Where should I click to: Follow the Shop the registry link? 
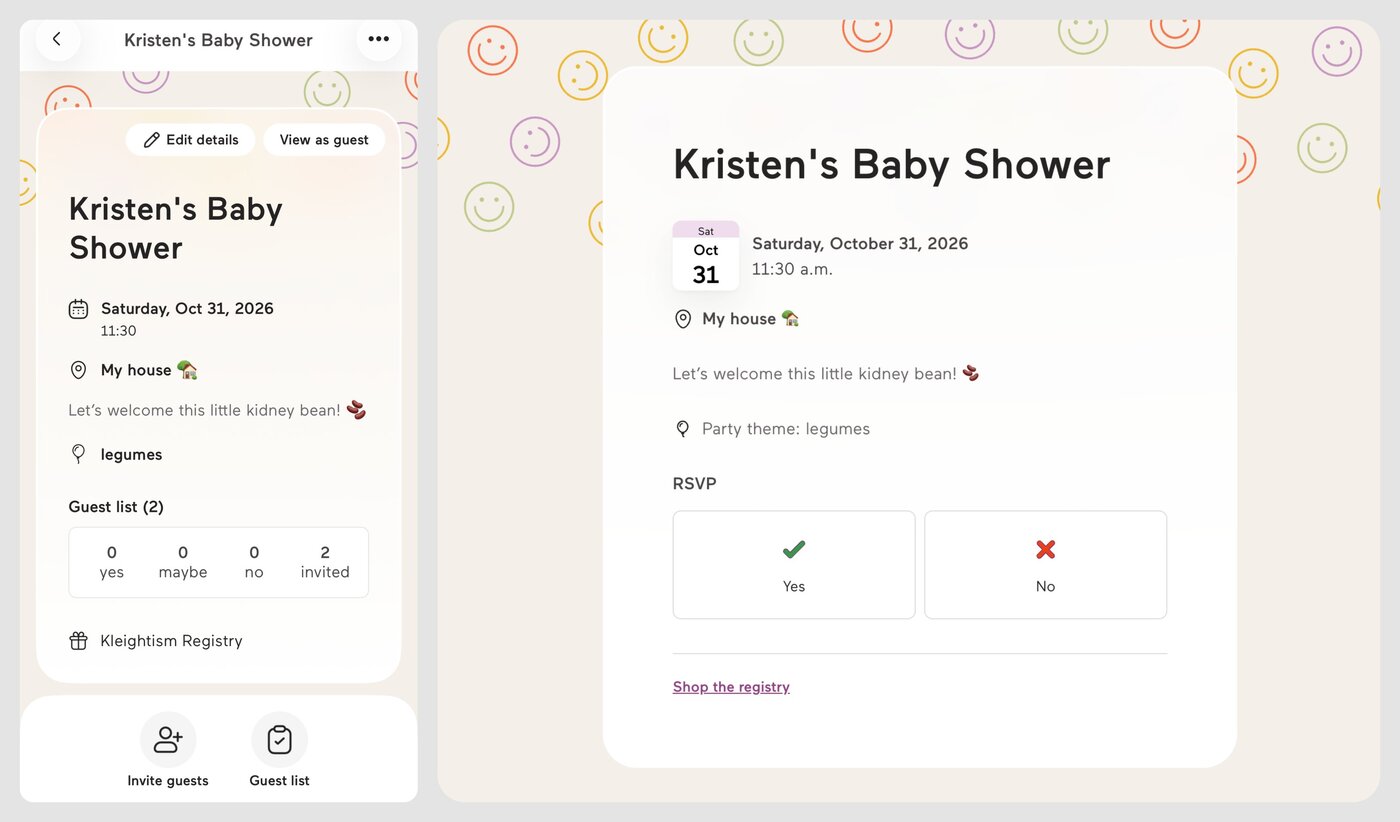pyautogui.click(x=731, y=687)
